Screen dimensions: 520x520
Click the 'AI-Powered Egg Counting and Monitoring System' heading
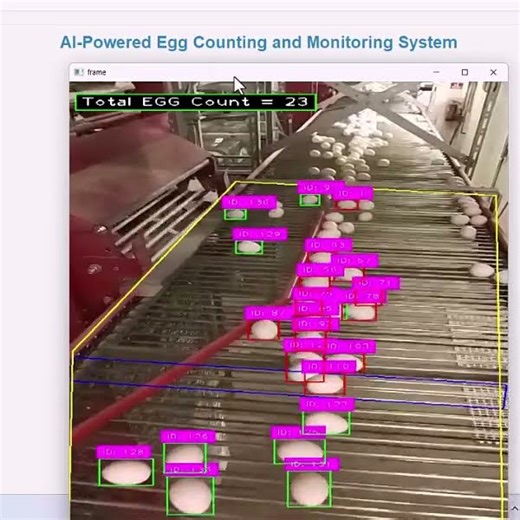coord(259,42)
